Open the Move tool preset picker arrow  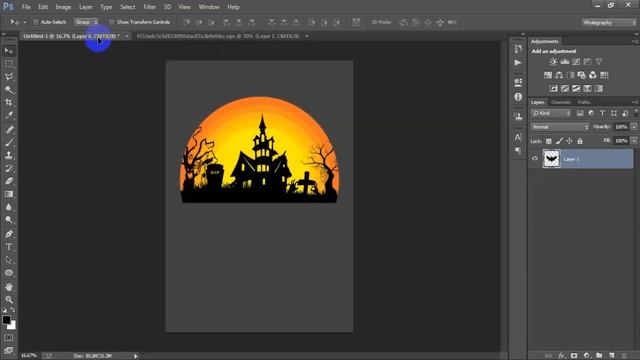(x=24, y=22)
